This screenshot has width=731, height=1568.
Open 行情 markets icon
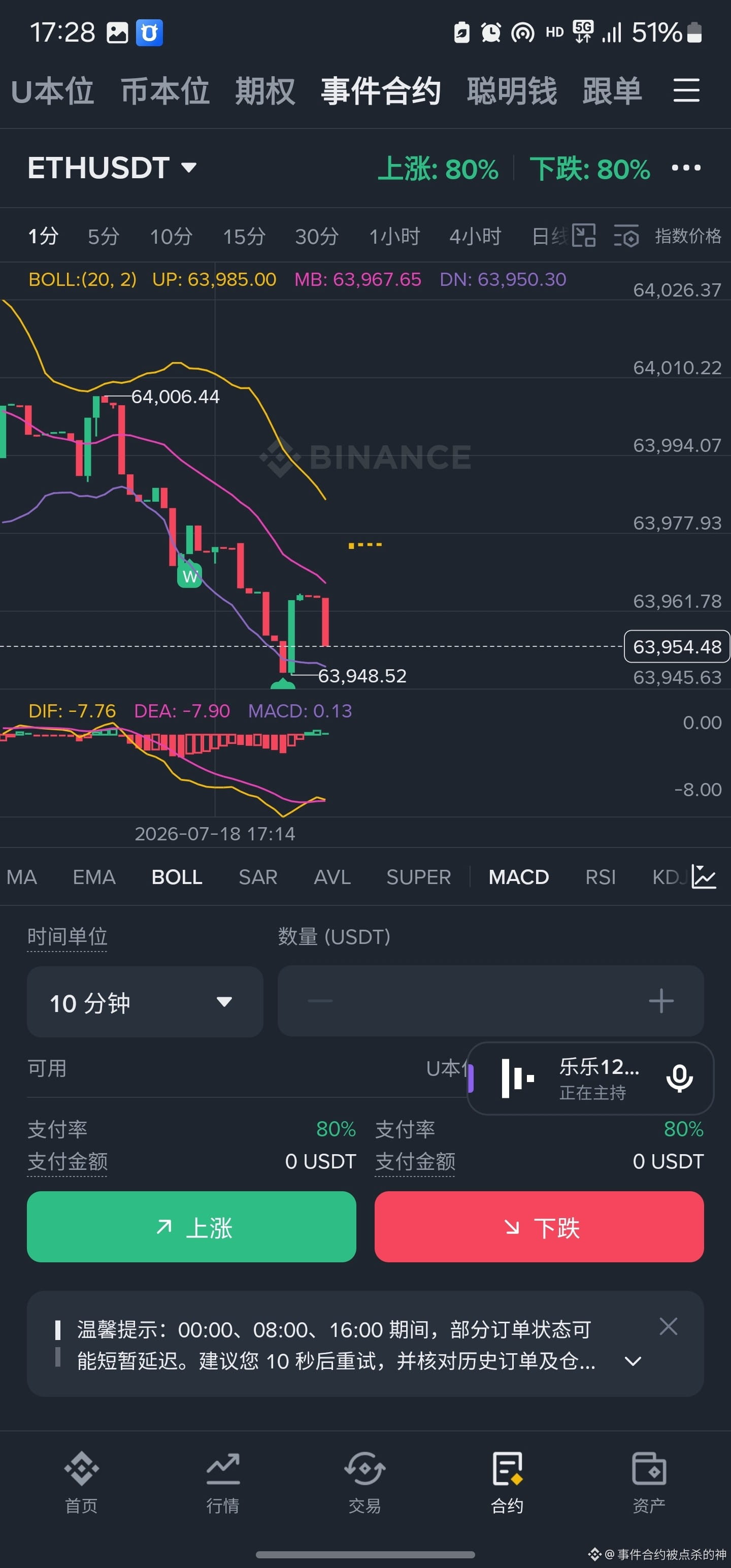click(x=223, y=1469)
